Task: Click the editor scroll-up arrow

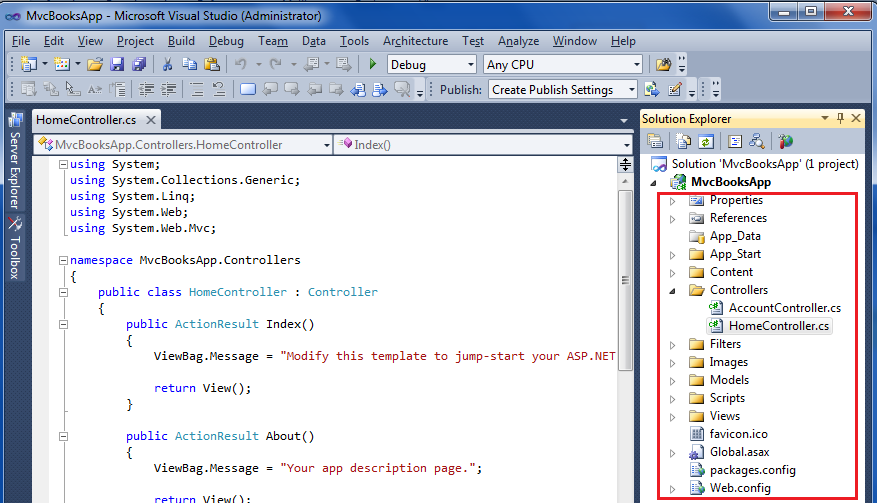Action: 625,181
